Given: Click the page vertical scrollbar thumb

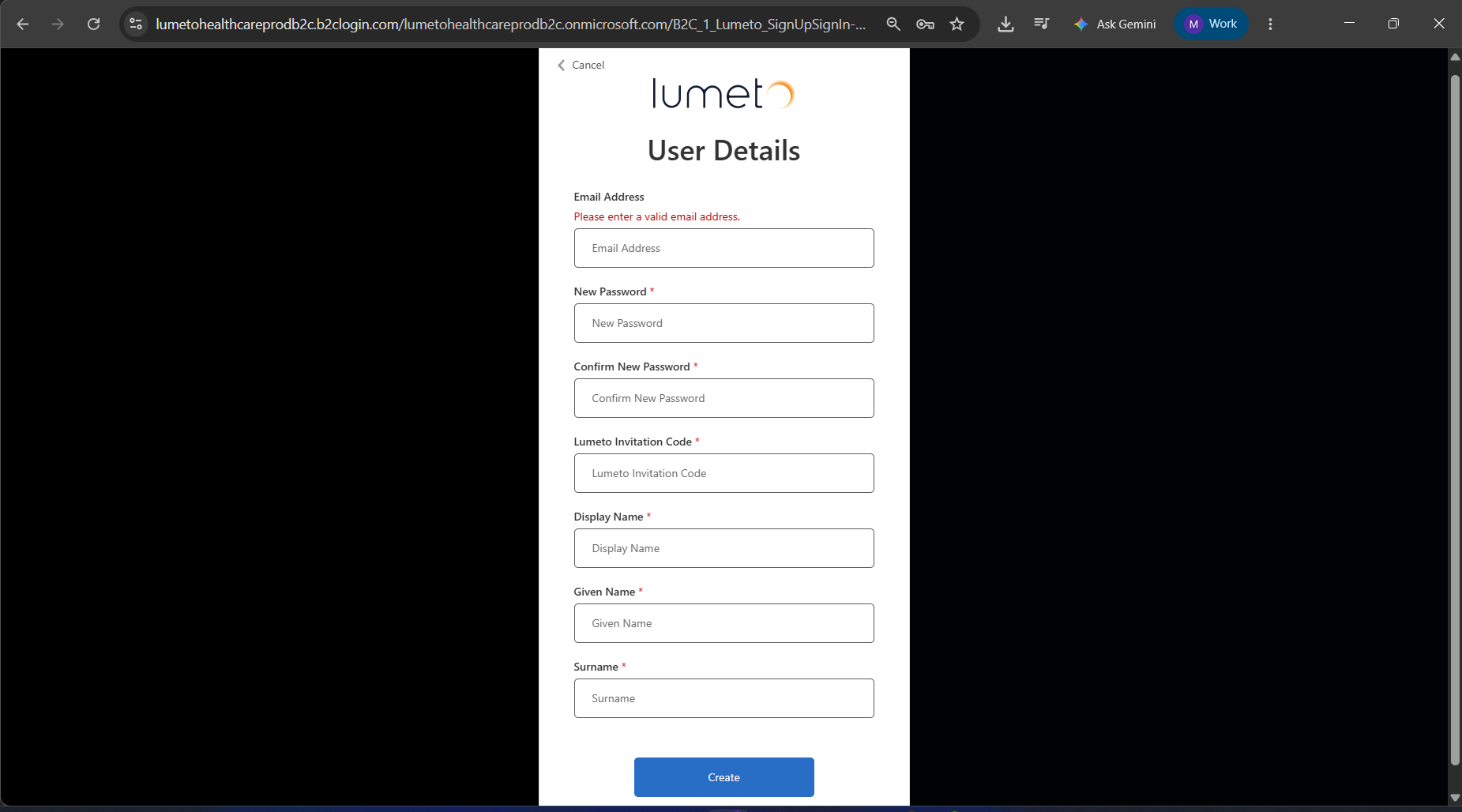Looking at the screenshot, I should tap(1455, 419).
